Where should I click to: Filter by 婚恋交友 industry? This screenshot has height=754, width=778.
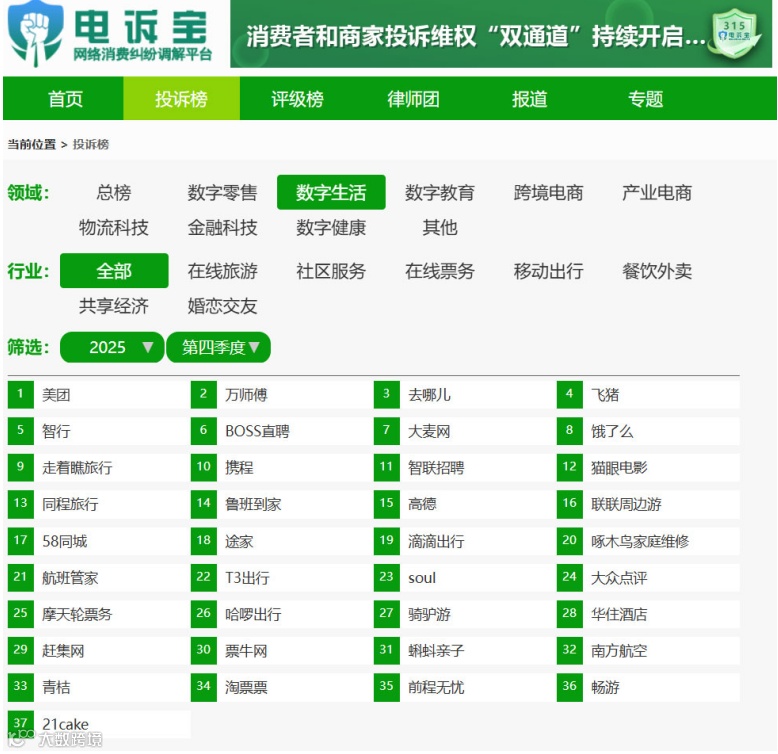222,306
